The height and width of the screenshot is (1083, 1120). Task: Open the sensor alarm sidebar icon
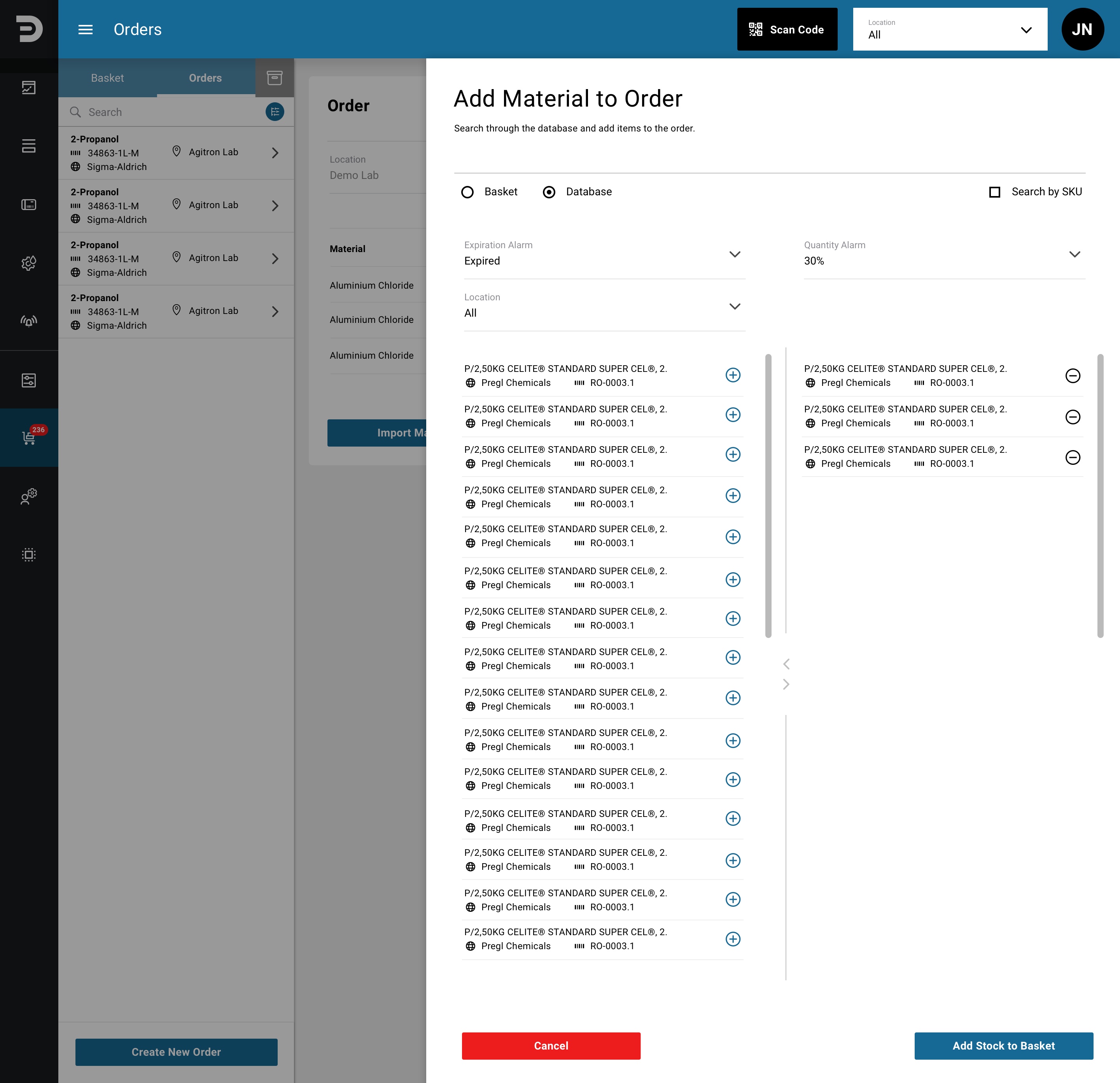(28, 321)
